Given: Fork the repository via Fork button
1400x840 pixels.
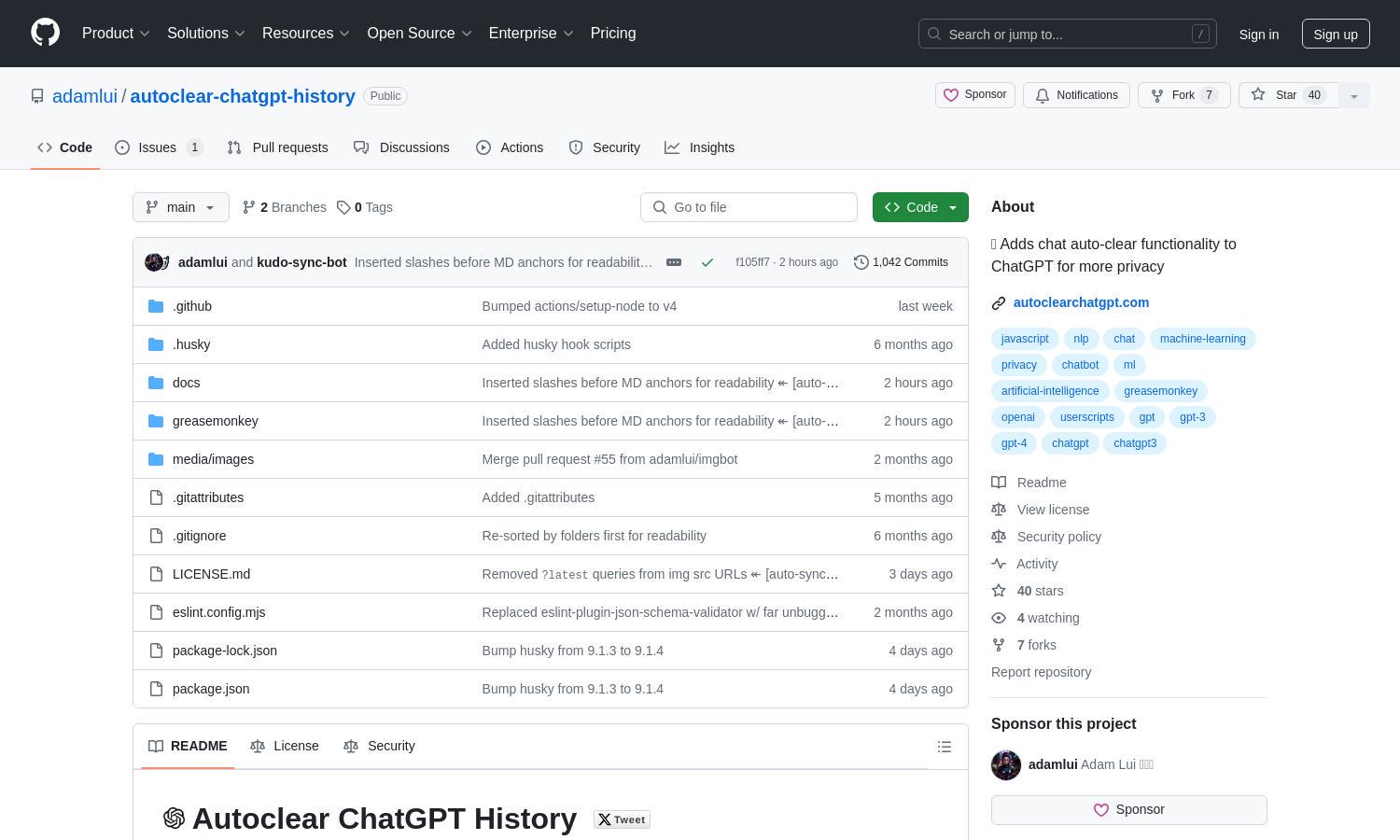Looking at the screenshot, I should click(1183, 95).
